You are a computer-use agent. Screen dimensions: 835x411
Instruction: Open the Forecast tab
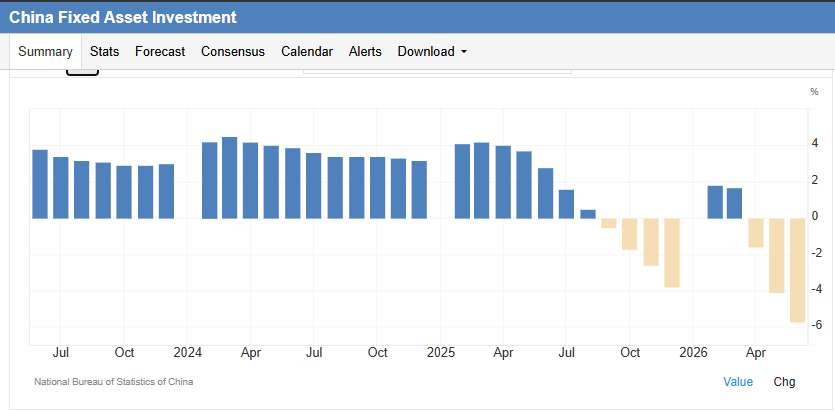coord(160,52)
